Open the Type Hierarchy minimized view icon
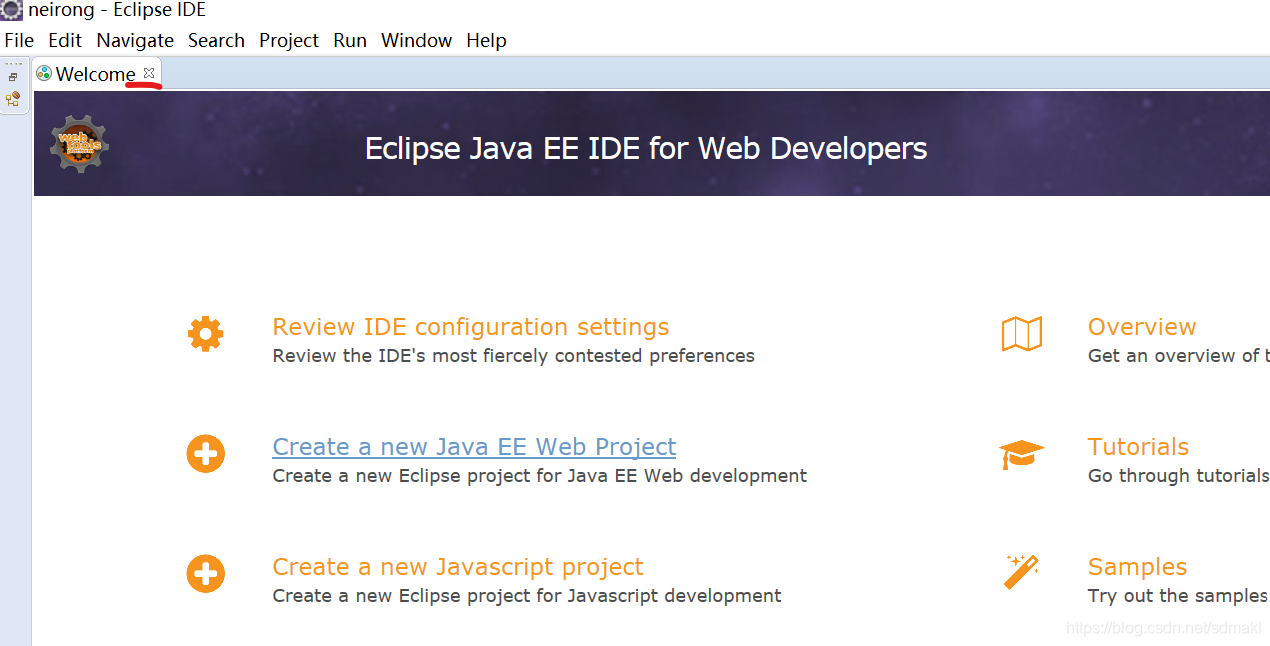Image resolution: width=1270 pixels, height=646 pixels. 13,99
